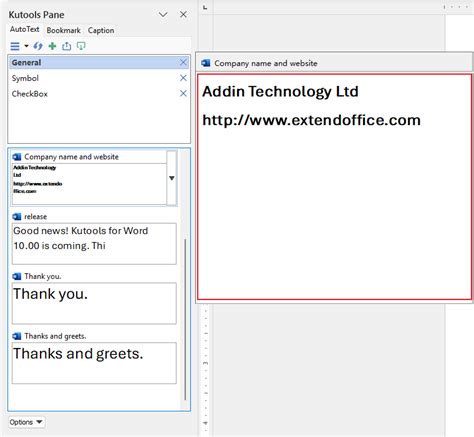The image size is (474, 437).
Task: Click the import AutoText icon
Action: tap(81, 46)
